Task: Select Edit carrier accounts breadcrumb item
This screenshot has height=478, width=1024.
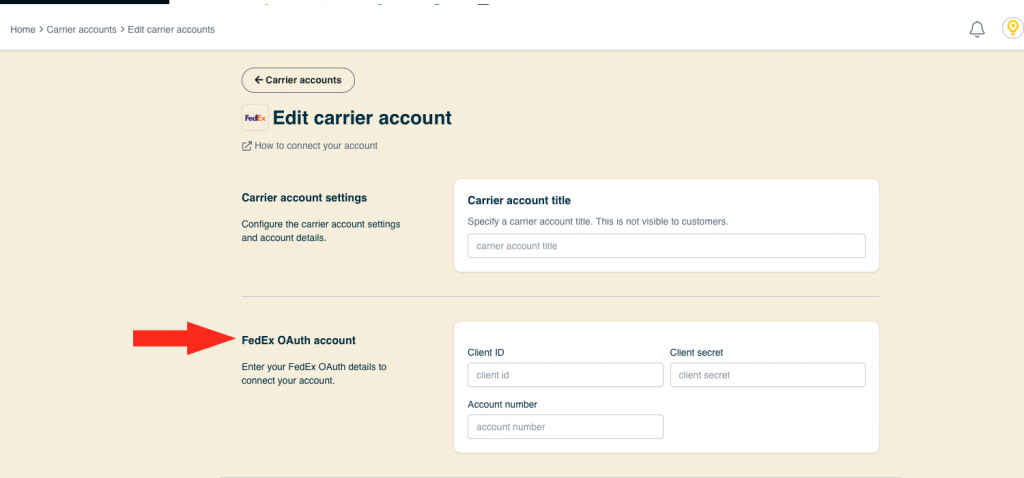Action: coord(171,29)
